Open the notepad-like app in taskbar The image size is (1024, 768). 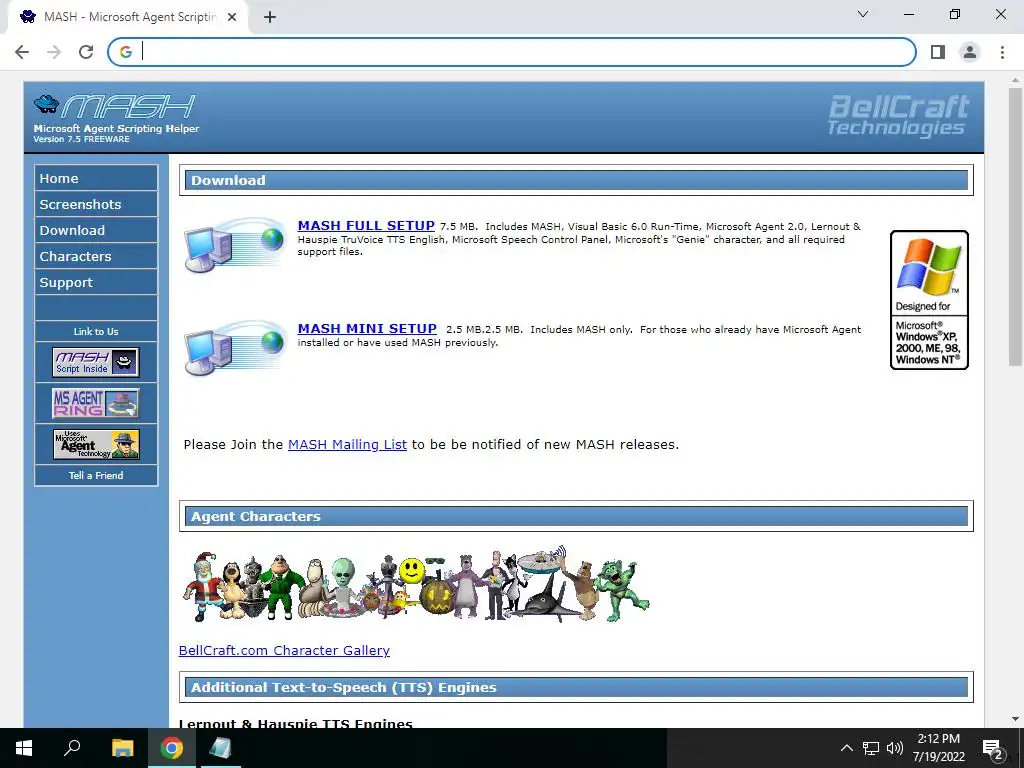(x=220, y=748)
